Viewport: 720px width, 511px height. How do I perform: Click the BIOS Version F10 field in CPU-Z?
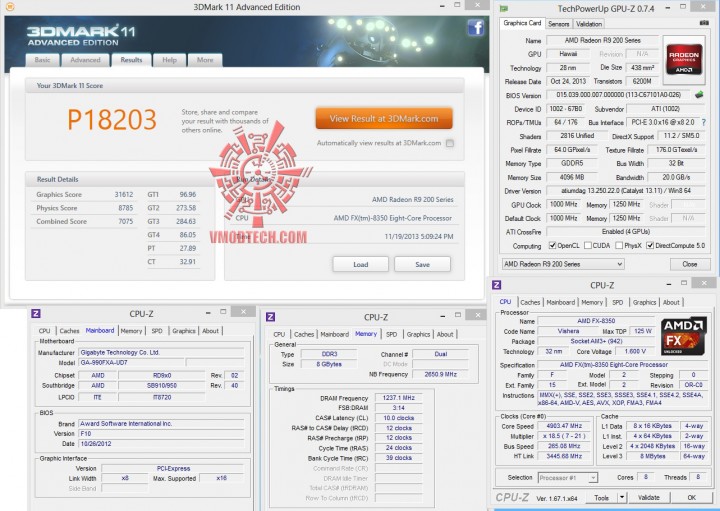[161, 433]
